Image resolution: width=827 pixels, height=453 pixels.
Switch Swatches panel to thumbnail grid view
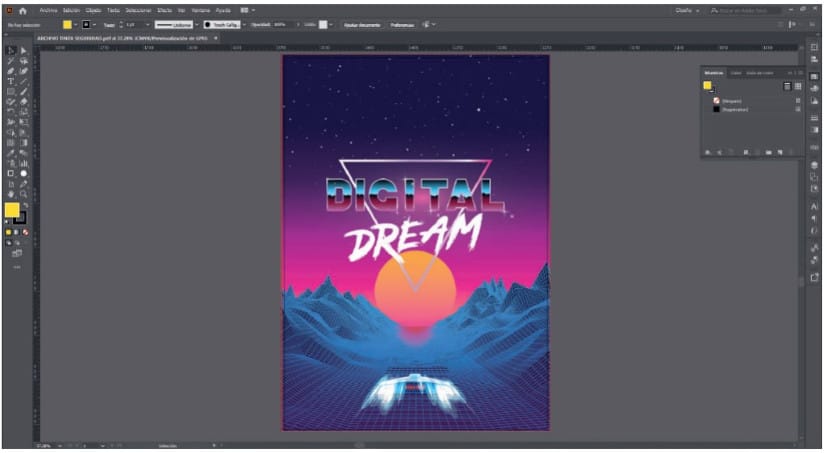point(798,86)
